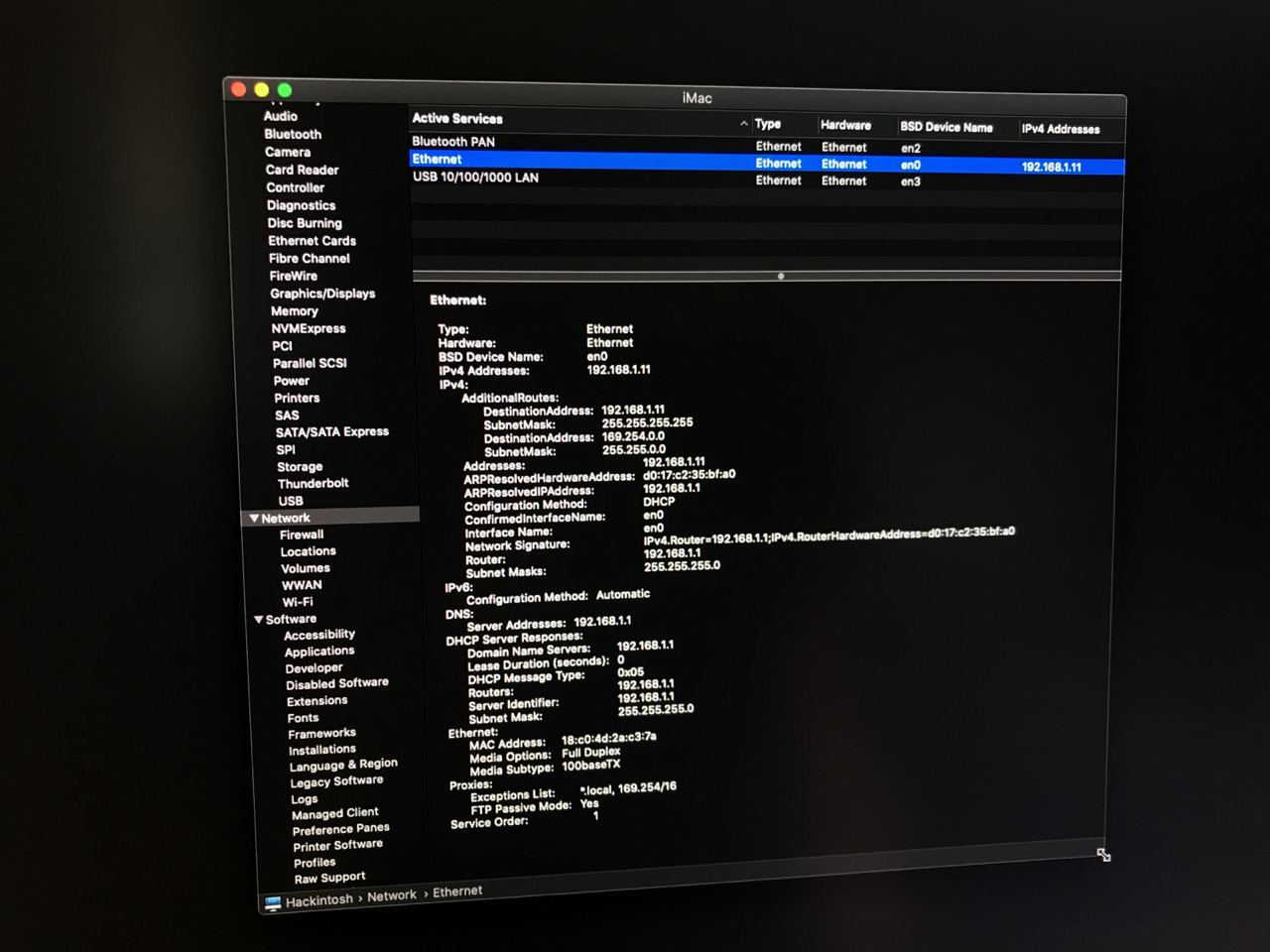Select NVMExpress in the sidebar
The width and height of the screenshot is (1270, 952).
(309, 328)
